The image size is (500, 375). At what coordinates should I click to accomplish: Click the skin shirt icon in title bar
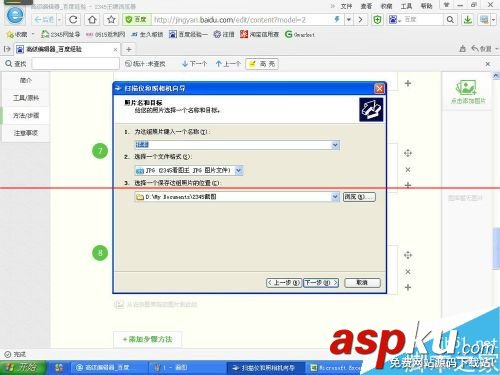(x=447, y=5)
